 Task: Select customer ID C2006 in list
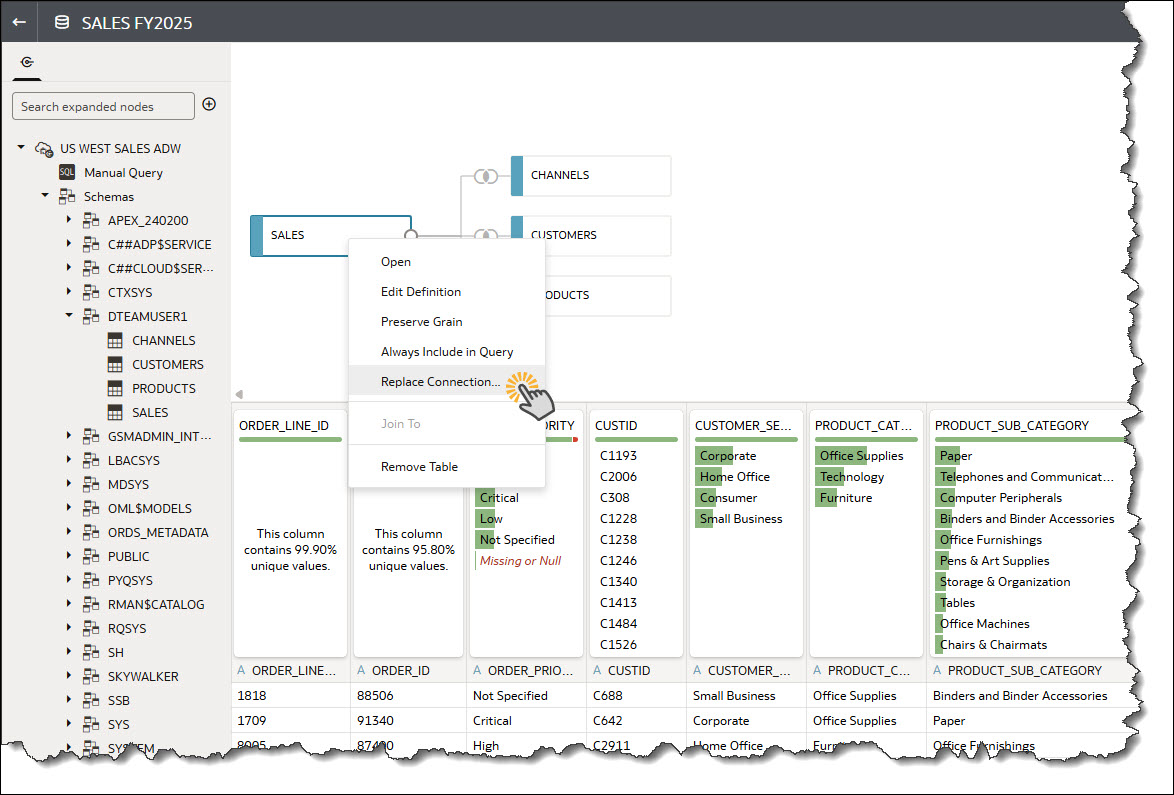(618, 477)
